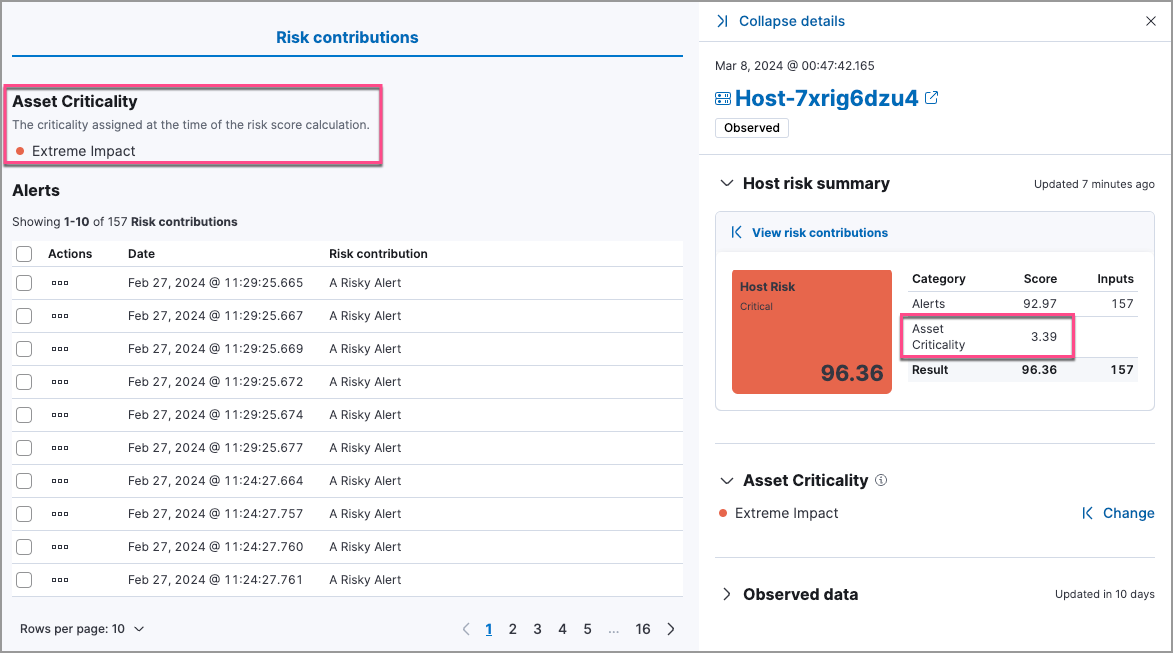
Task: Select the Risk contributions tab
Action: coord(347,37)
